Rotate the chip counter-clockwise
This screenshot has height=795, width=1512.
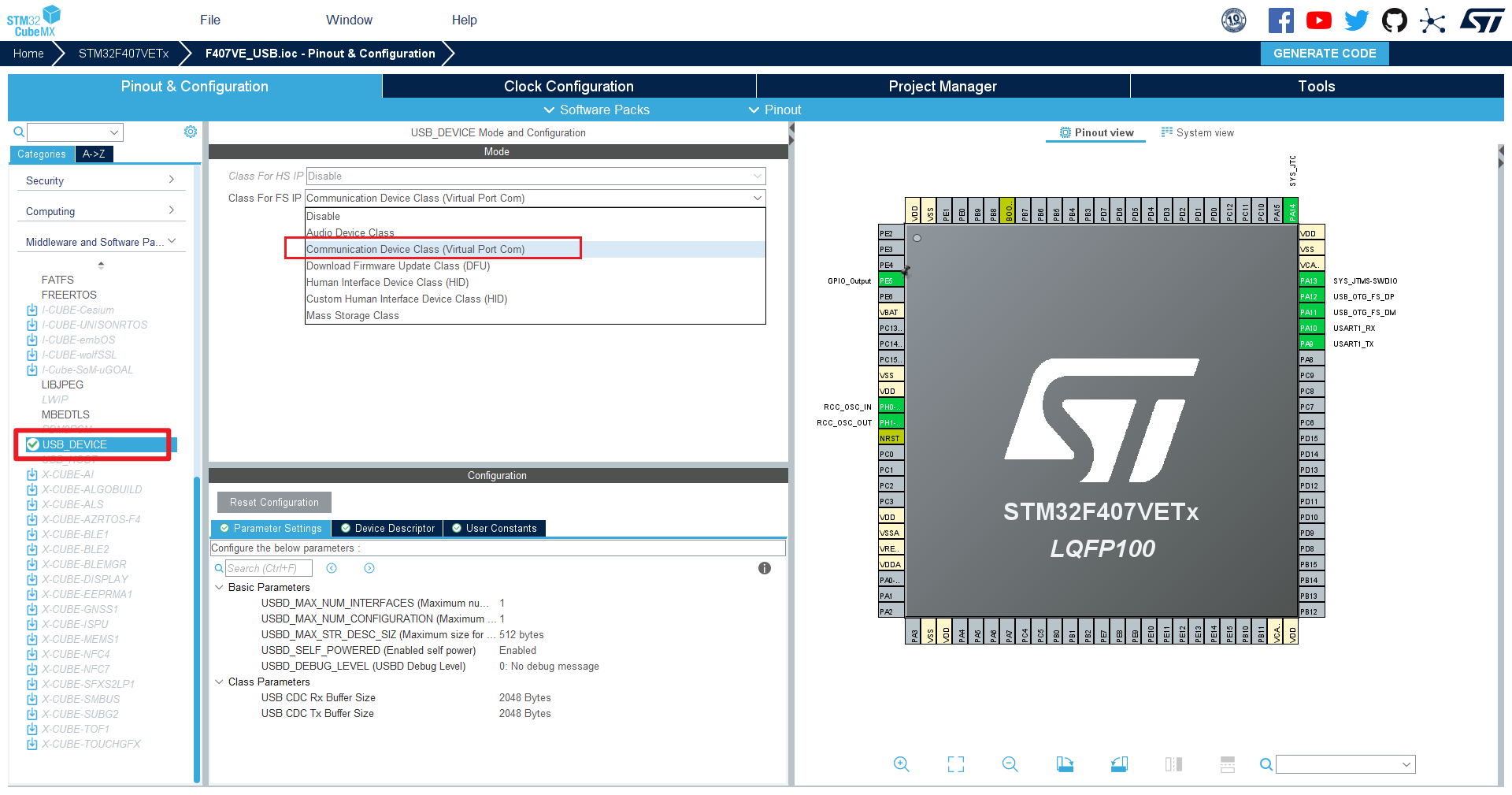[1119, 763]
